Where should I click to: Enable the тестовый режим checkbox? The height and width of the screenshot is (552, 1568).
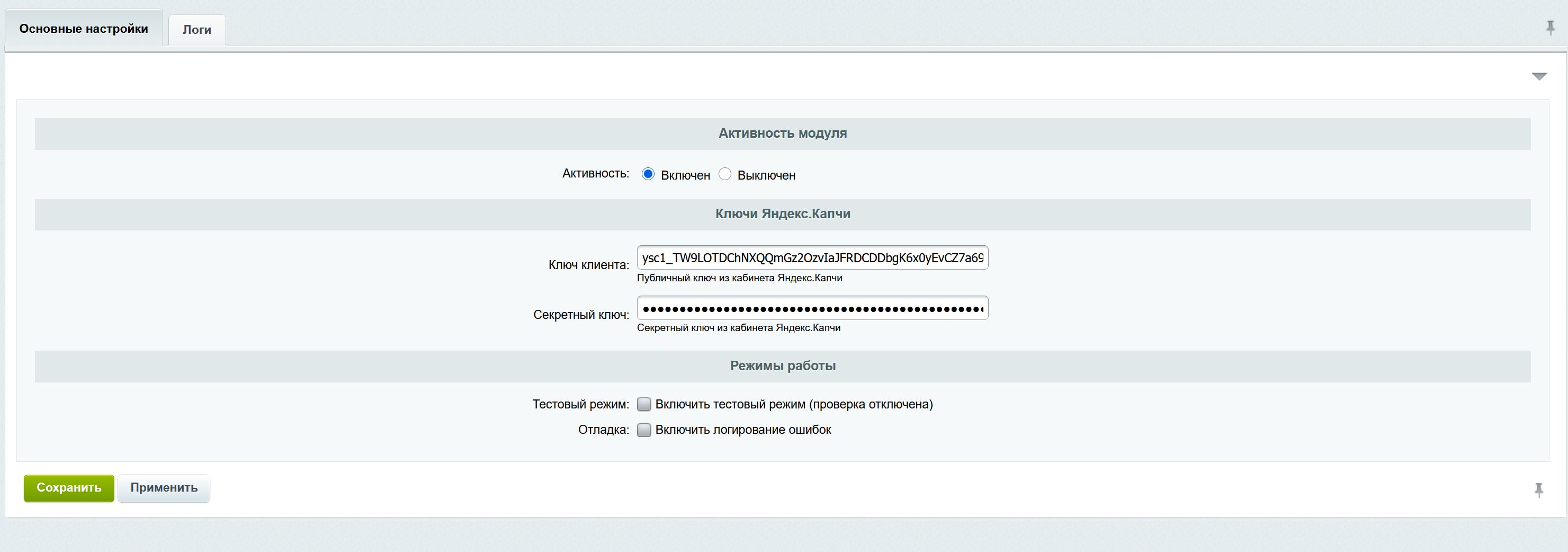click(644, 405)
